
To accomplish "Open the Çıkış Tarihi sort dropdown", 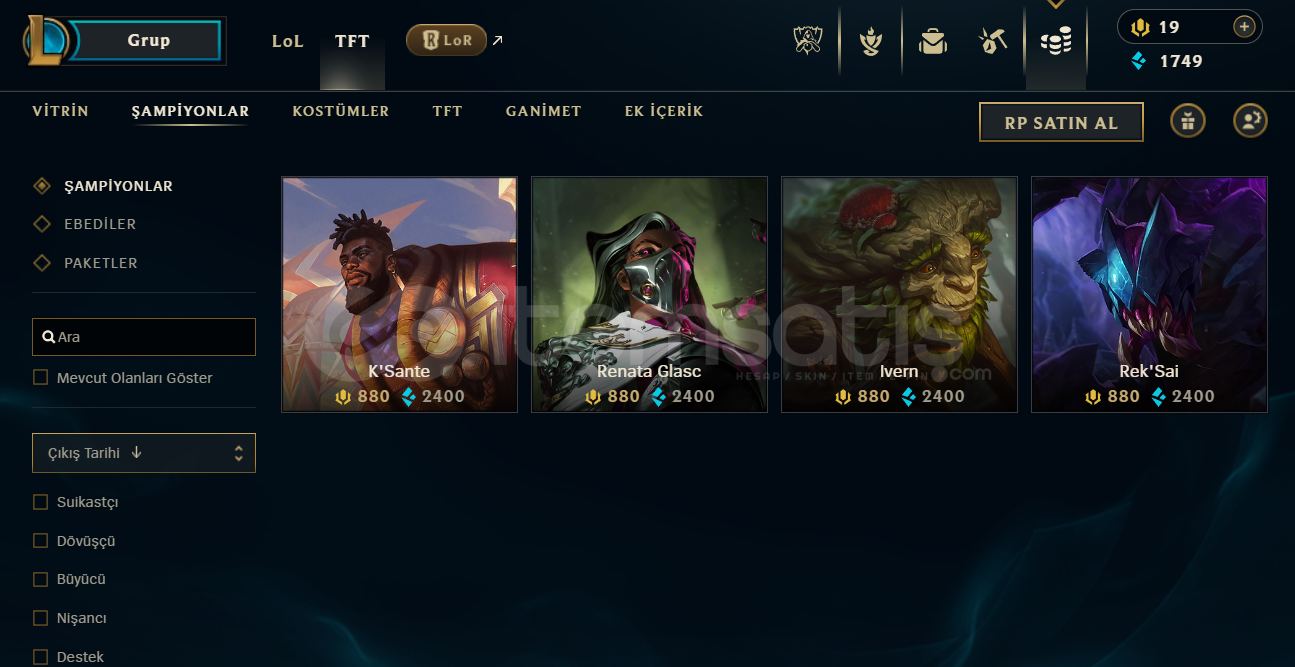I will point(144,453).
